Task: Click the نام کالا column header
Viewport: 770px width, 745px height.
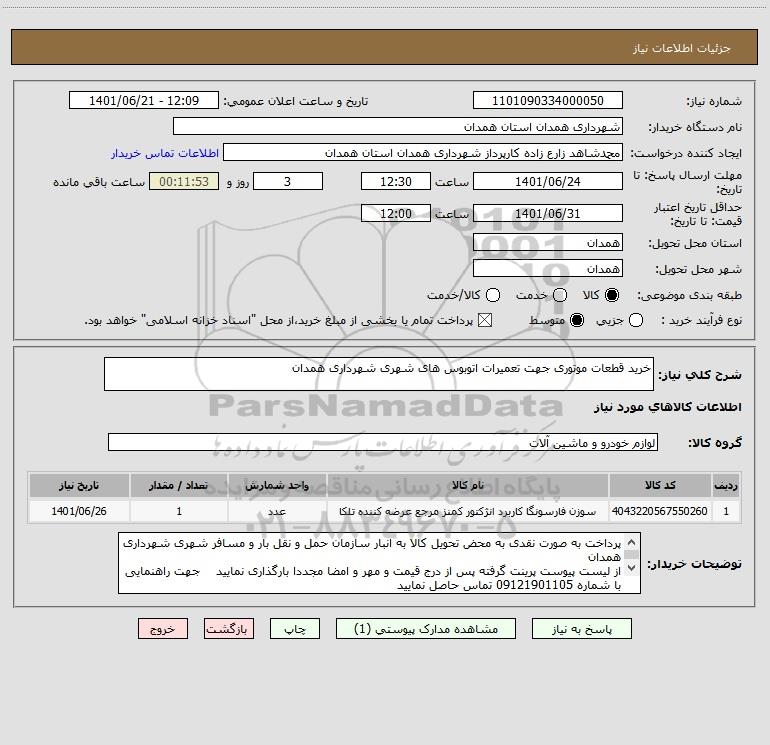Action: 468,485
